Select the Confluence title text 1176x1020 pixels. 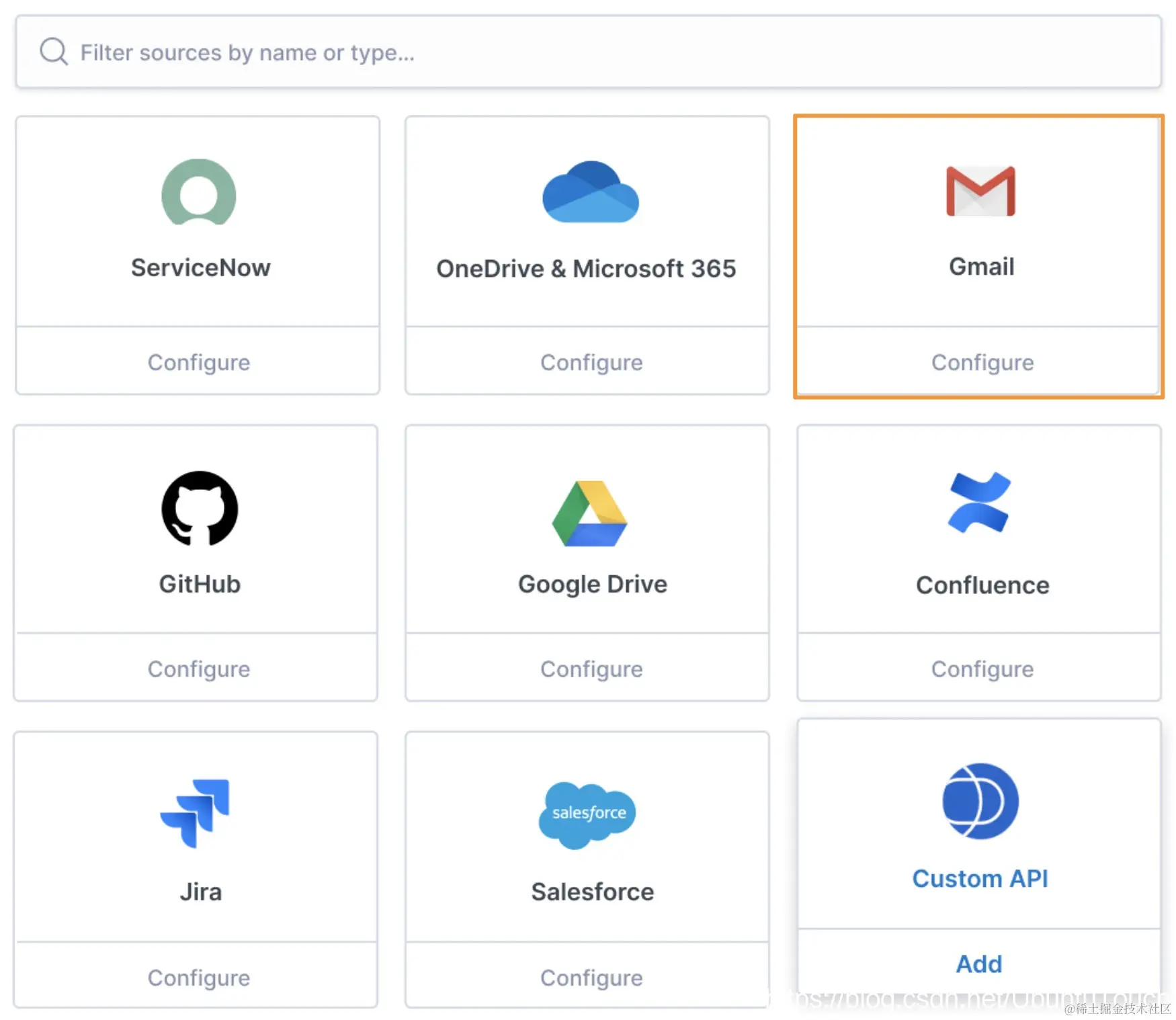[x=982, y=585]
